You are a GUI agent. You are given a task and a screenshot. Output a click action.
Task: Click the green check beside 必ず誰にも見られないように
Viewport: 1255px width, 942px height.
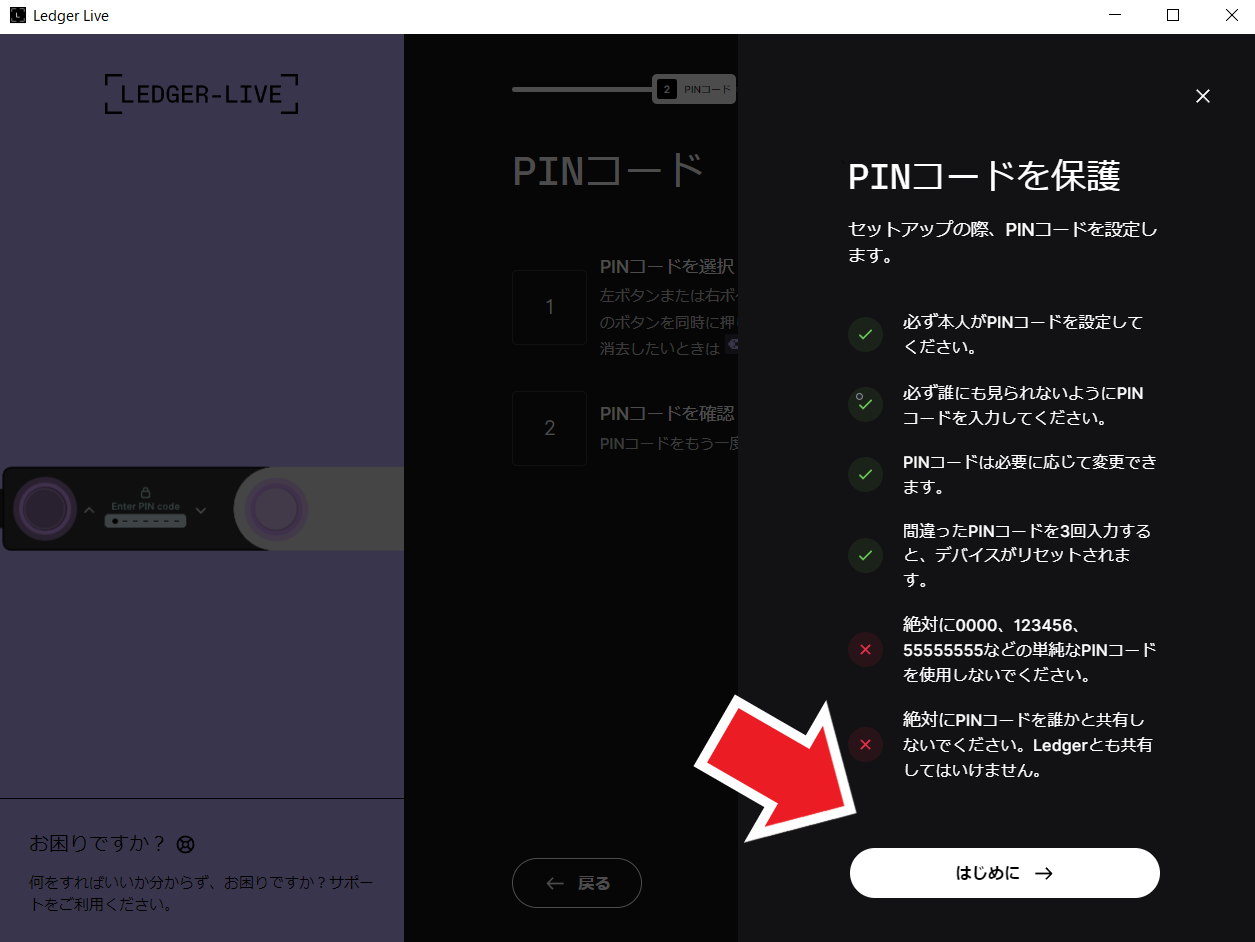tap(865, 404)
